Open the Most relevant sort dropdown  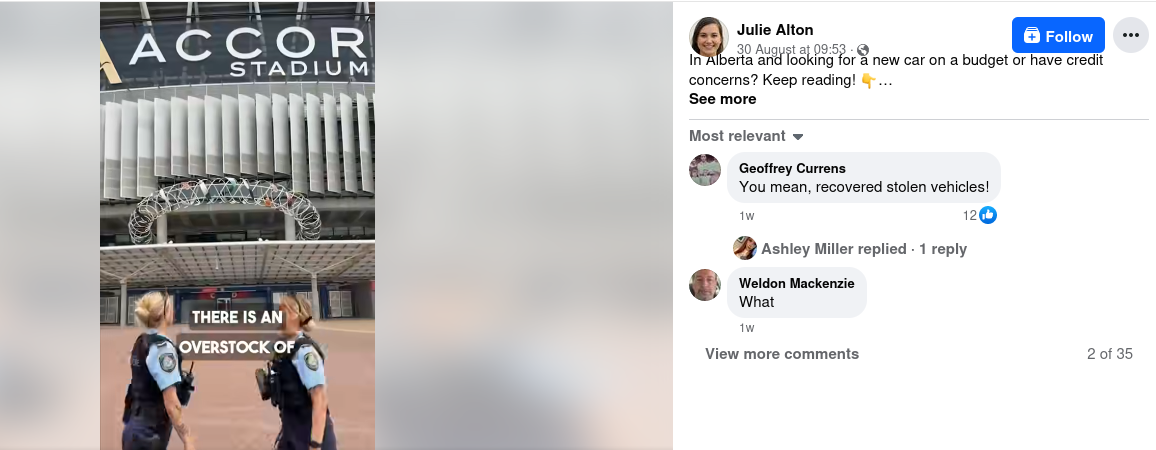[x=745, y=136]
